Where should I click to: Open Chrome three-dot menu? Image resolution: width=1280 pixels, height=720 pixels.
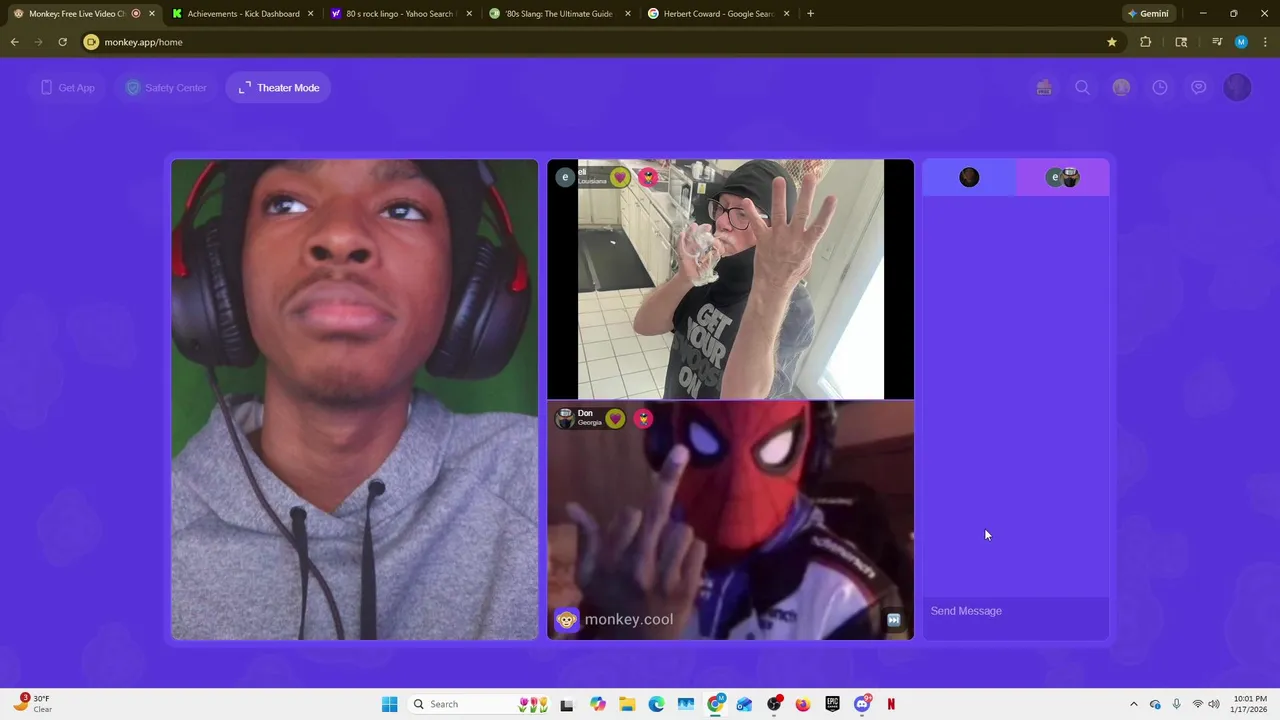1264,42
